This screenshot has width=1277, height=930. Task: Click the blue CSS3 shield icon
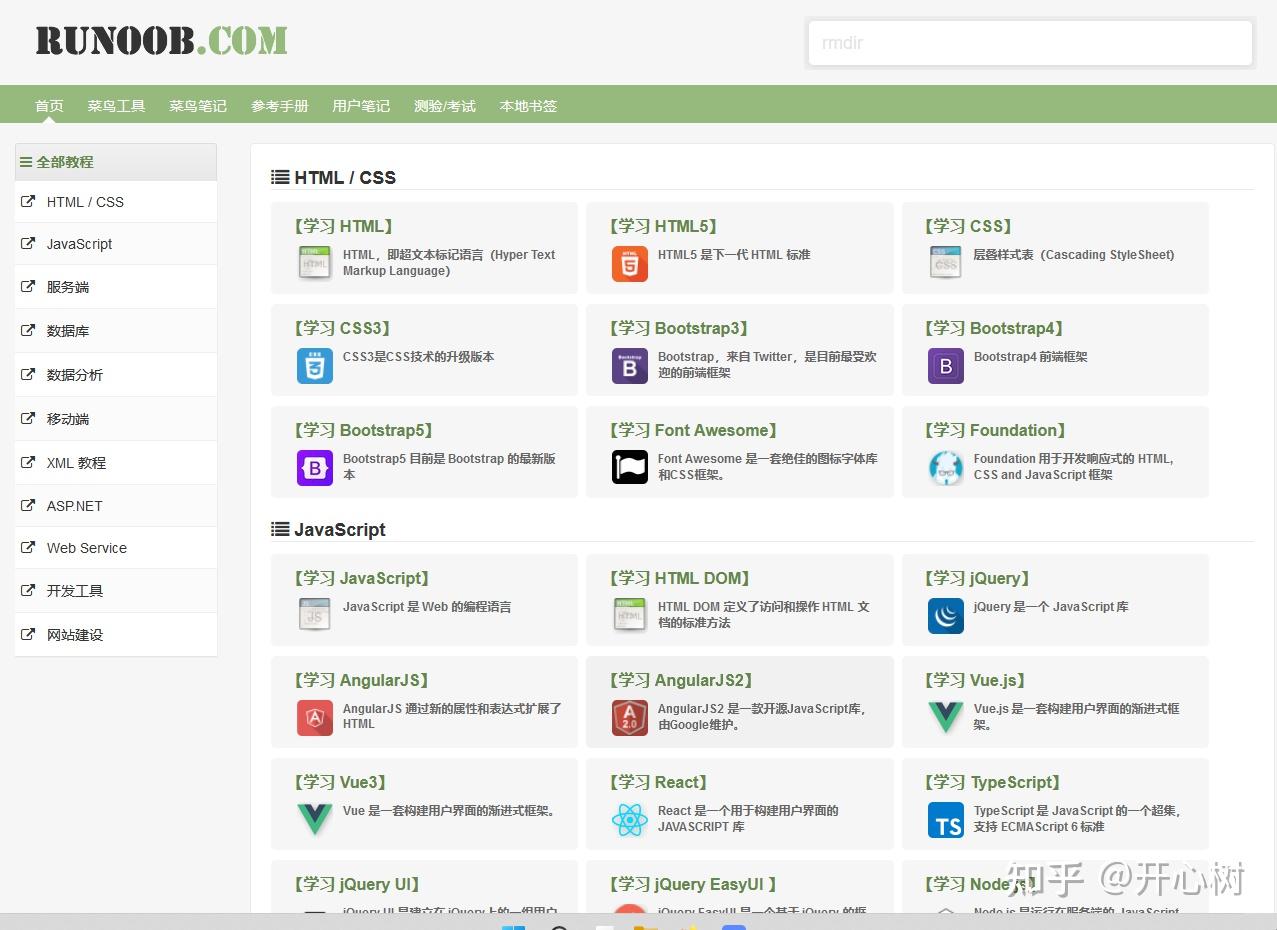(315, 365)
